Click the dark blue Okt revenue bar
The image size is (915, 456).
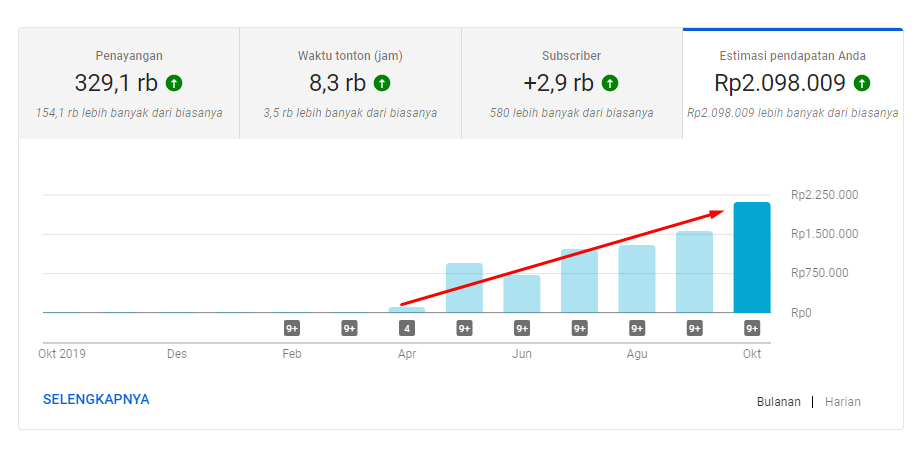tap(752, 258)
